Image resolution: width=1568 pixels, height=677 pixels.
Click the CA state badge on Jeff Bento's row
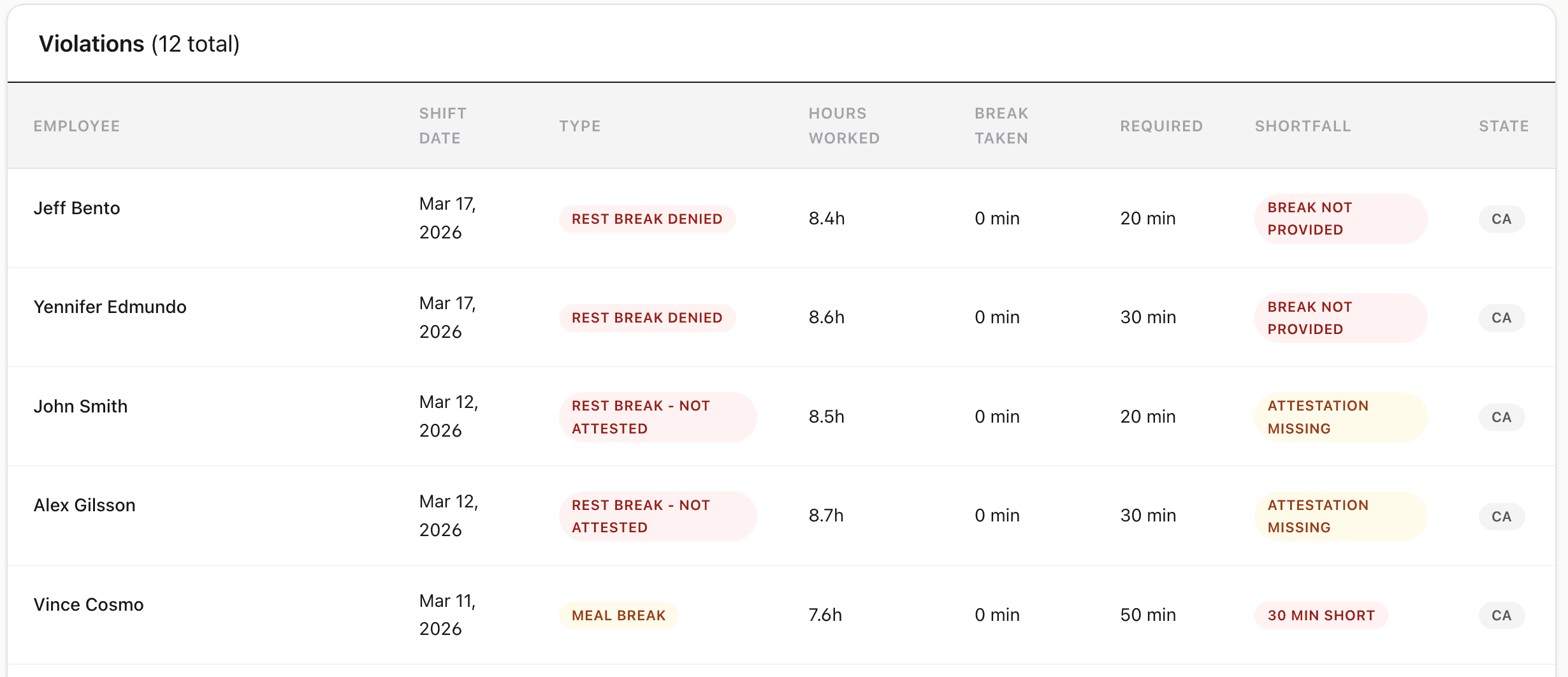point(1501,219)
